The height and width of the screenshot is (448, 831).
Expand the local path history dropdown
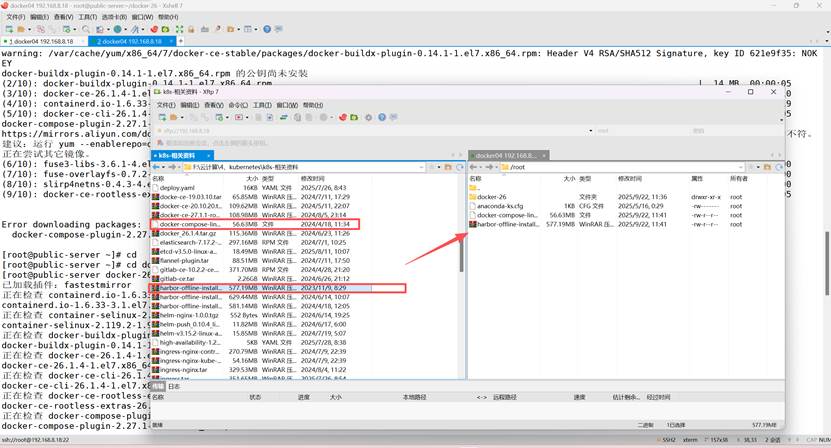coord(421,167)
